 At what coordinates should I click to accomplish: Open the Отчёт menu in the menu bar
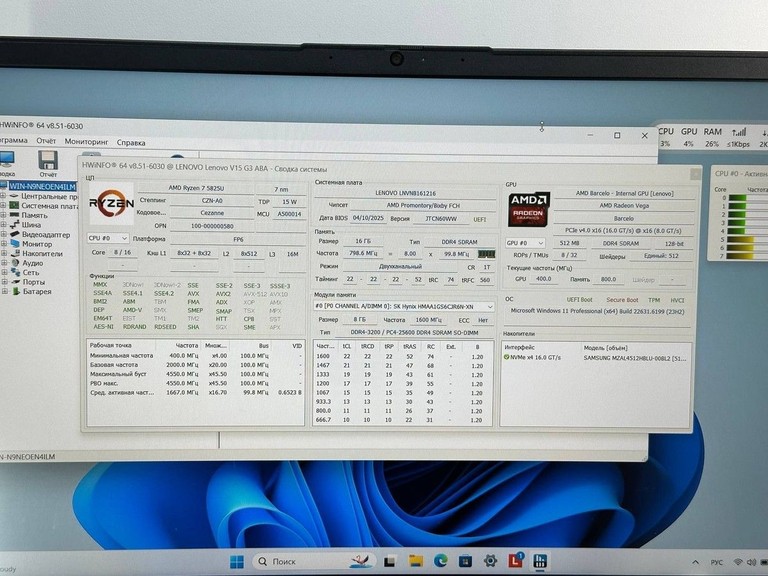coord(46,141)
